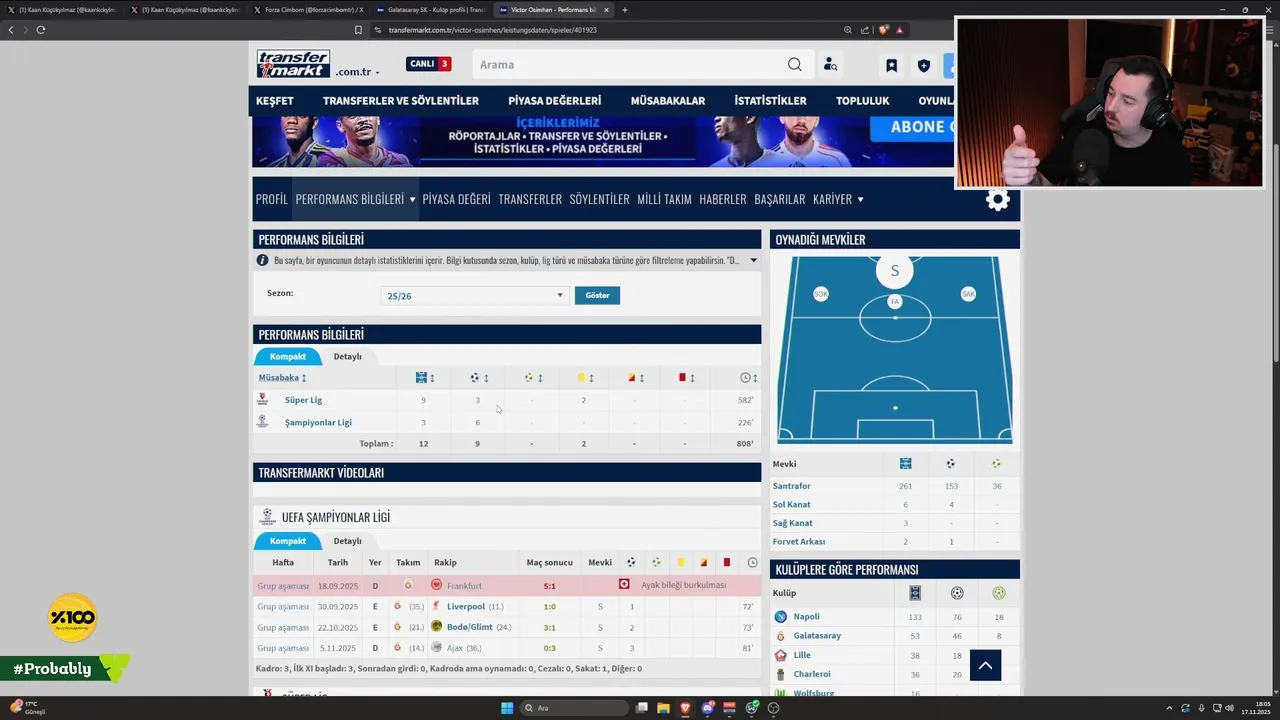The width and height of the screenshot is (1280, 720).
Task: Click the Napoli club crest
Action: click(781, 617)
